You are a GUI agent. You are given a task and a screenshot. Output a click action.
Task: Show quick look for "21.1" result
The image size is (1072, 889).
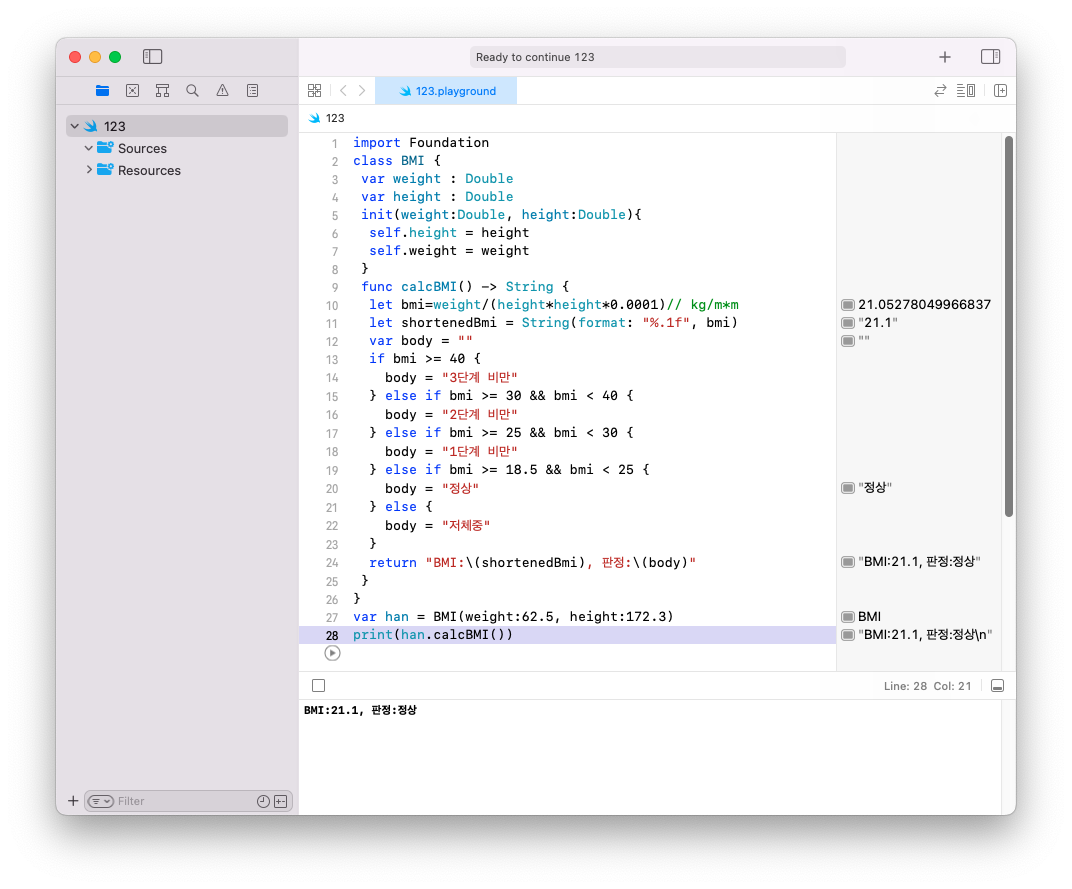[848, 323]
